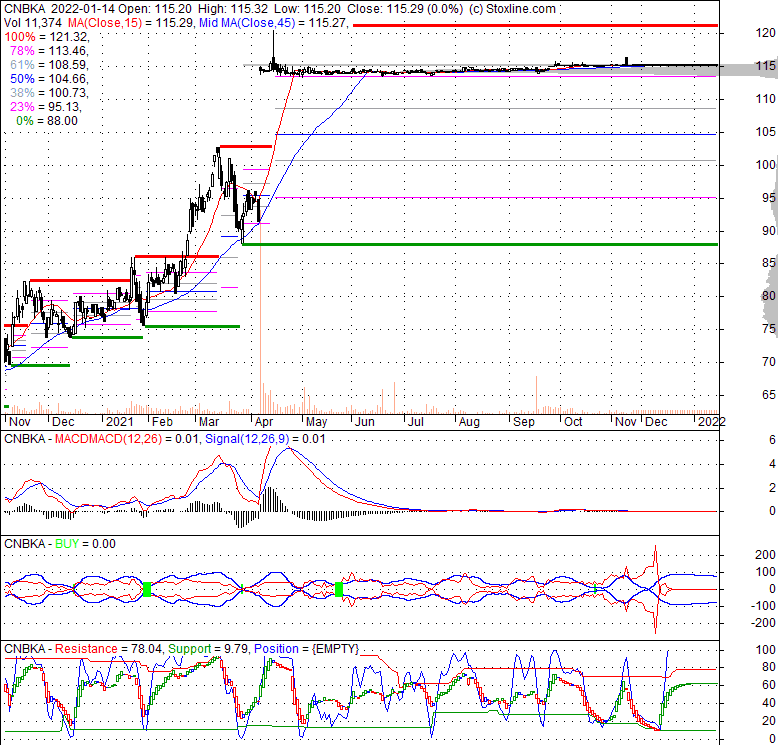Click the '0% = 88.00' level label
Screen dimensions: 780x745
[x=47, y=120]
